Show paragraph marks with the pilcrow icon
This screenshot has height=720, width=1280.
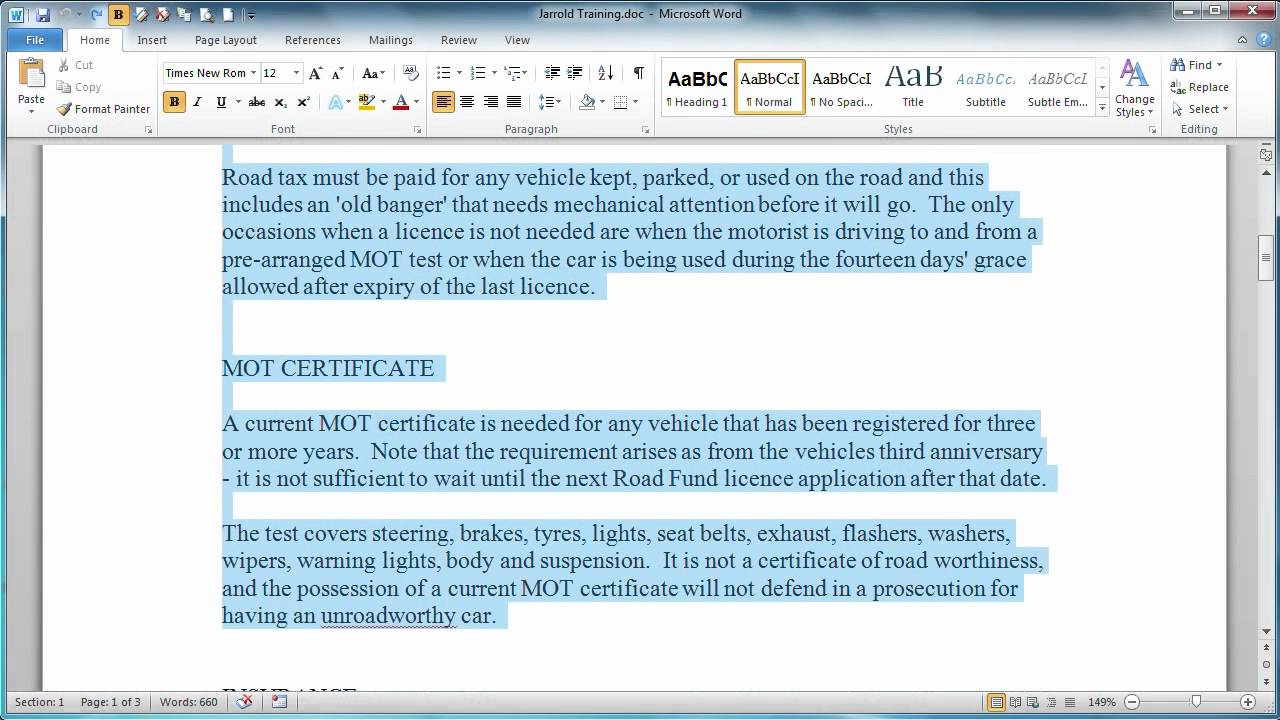(x=638, y=73)
